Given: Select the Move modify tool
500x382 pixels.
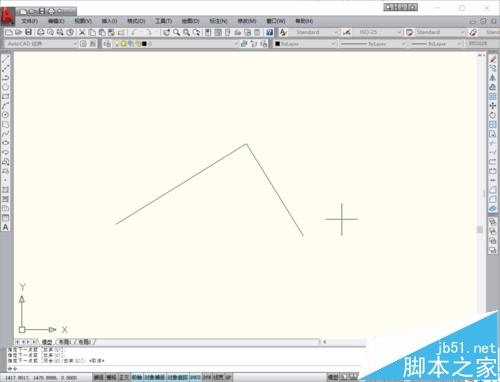Looking at the screenshot, I should pos(493,106).
